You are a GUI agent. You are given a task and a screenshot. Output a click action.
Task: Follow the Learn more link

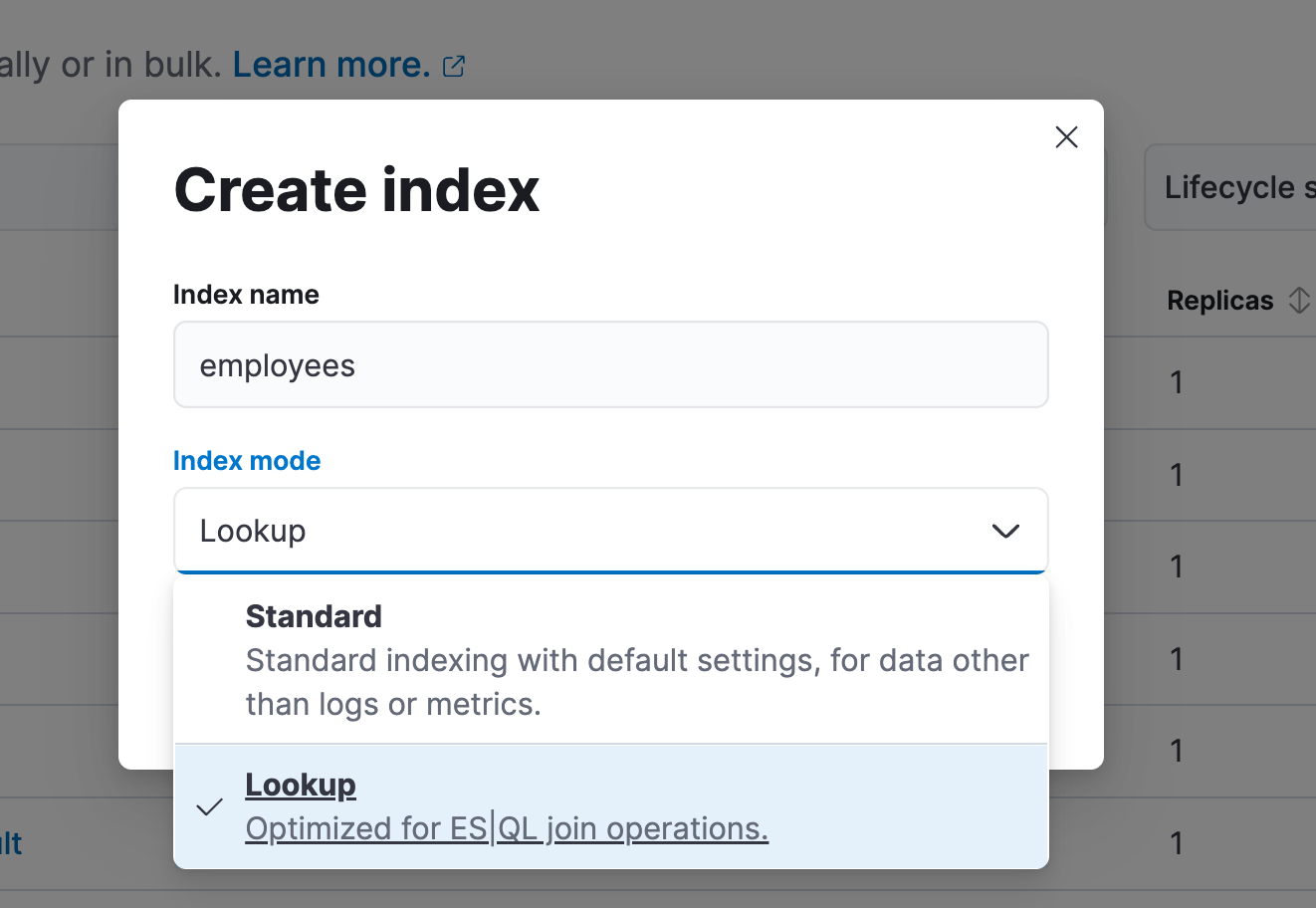pos(330,66)
